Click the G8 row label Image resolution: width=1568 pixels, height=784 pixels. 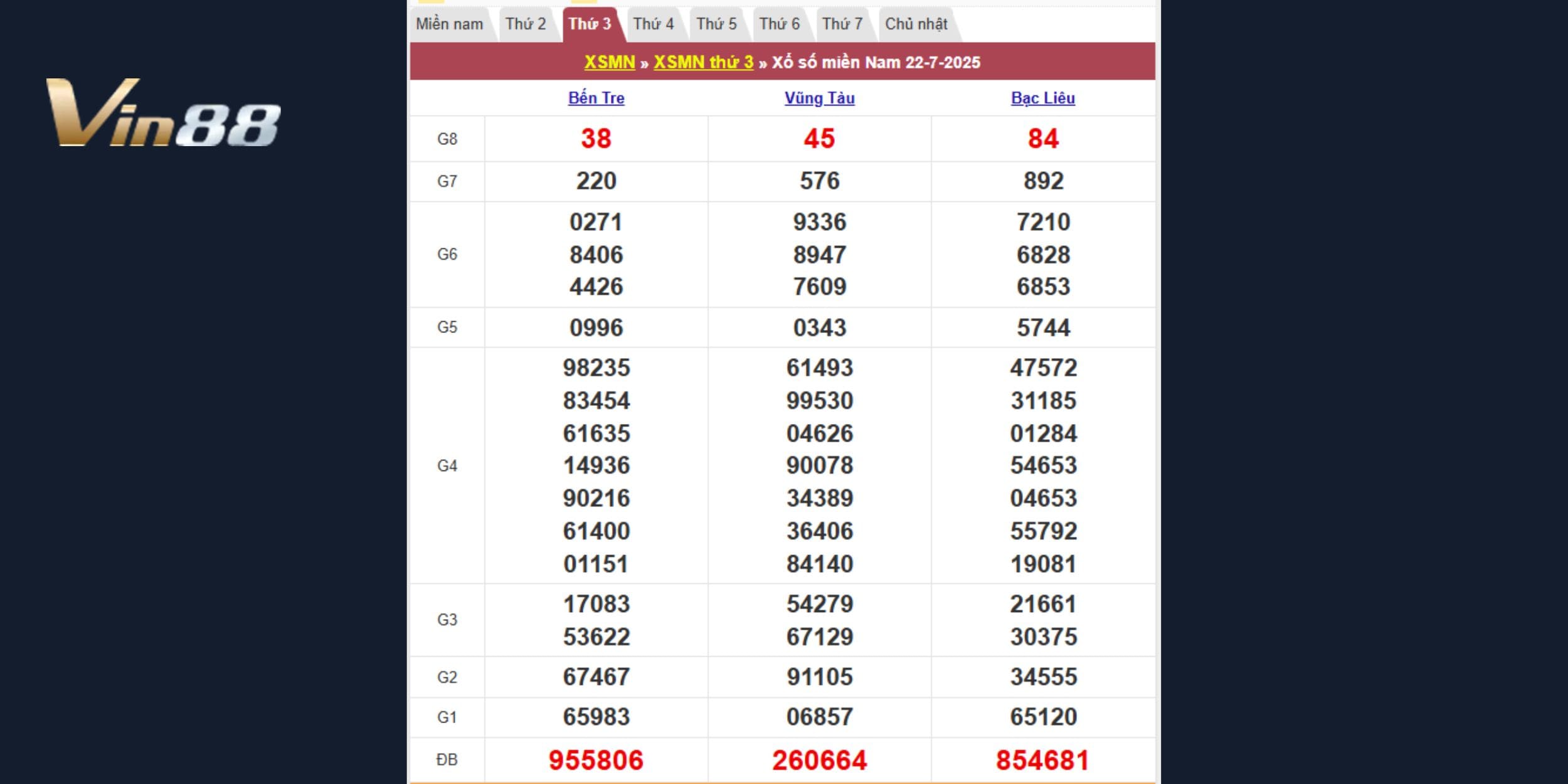point(447,139)
